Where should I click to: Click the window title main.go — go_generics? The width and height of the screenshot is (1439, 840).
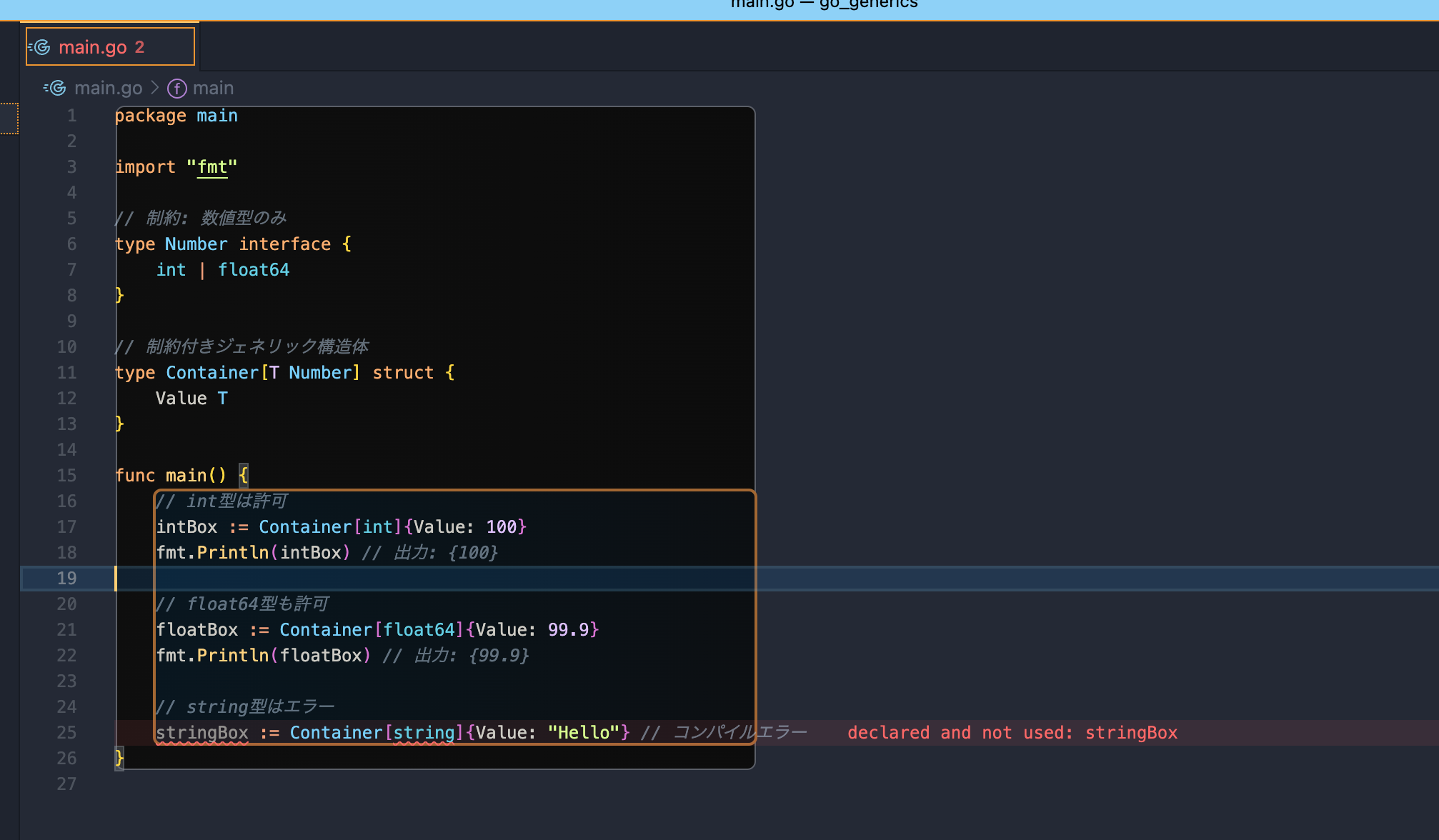[x=824, y=4]
